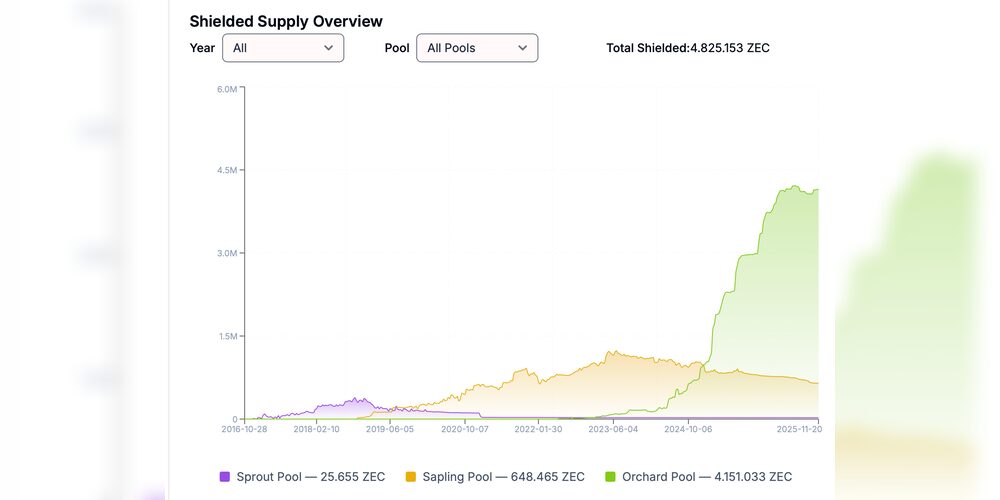Click the 2016-10-28 x-axis date label
The image size is (1000, 500).
[244, 429]
